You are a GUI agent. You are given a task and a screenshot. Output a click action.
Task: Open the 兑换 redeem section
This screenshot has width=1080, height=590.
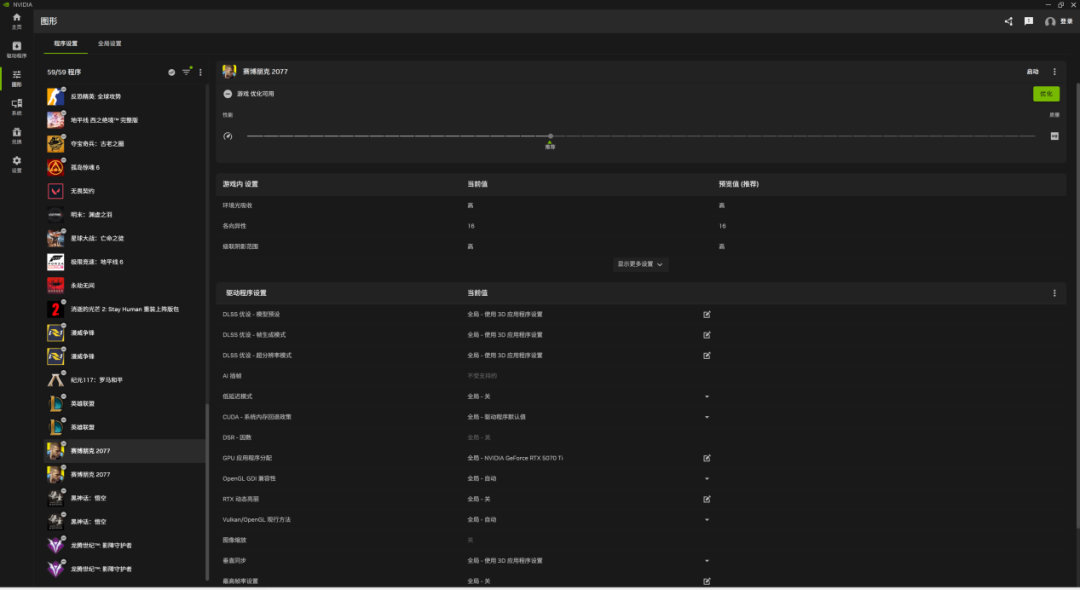(17, 136)
